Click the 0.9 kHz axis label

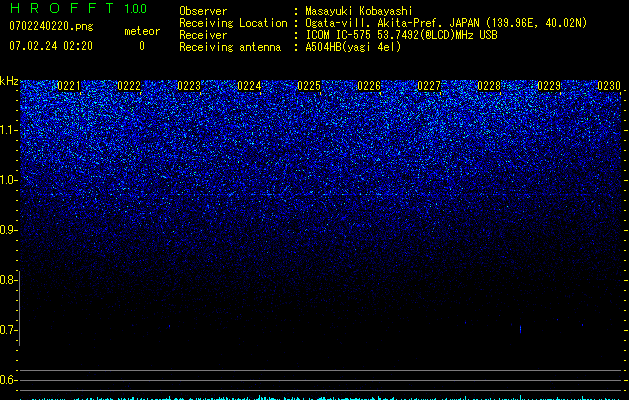coord(8,230)
